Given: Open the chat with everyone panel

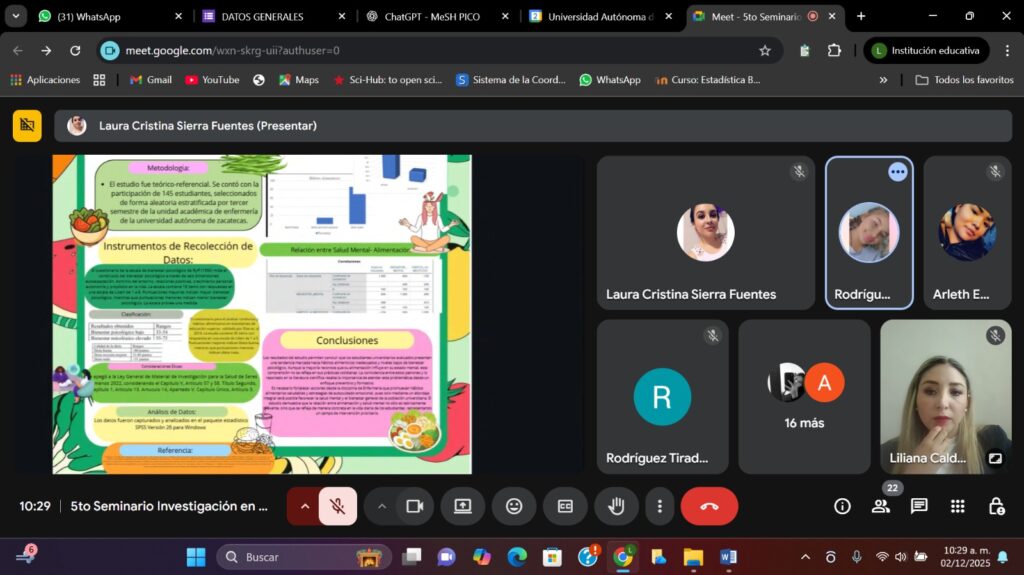Looking at the screenshot, I should click(x=919, y=506).
